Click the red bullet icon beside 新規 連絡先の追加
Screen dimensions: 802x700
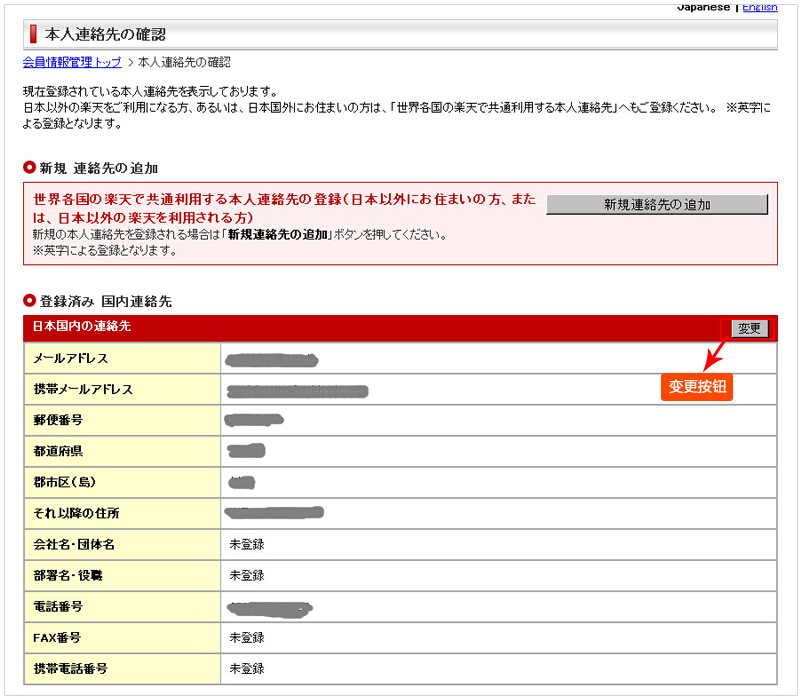tap(29, 167)
